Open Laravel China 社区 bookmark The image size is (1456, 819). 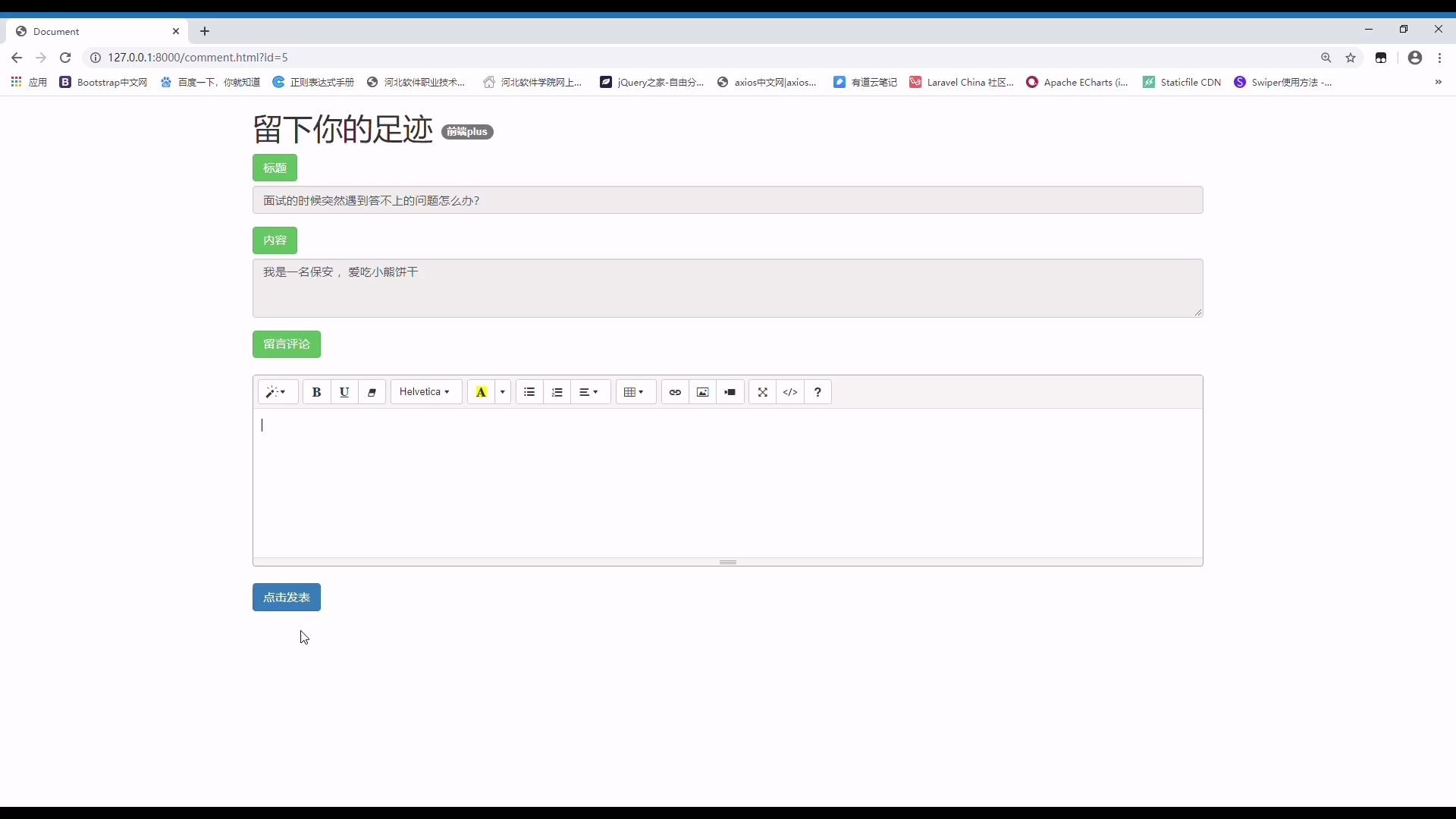click(x=962, y=82)
